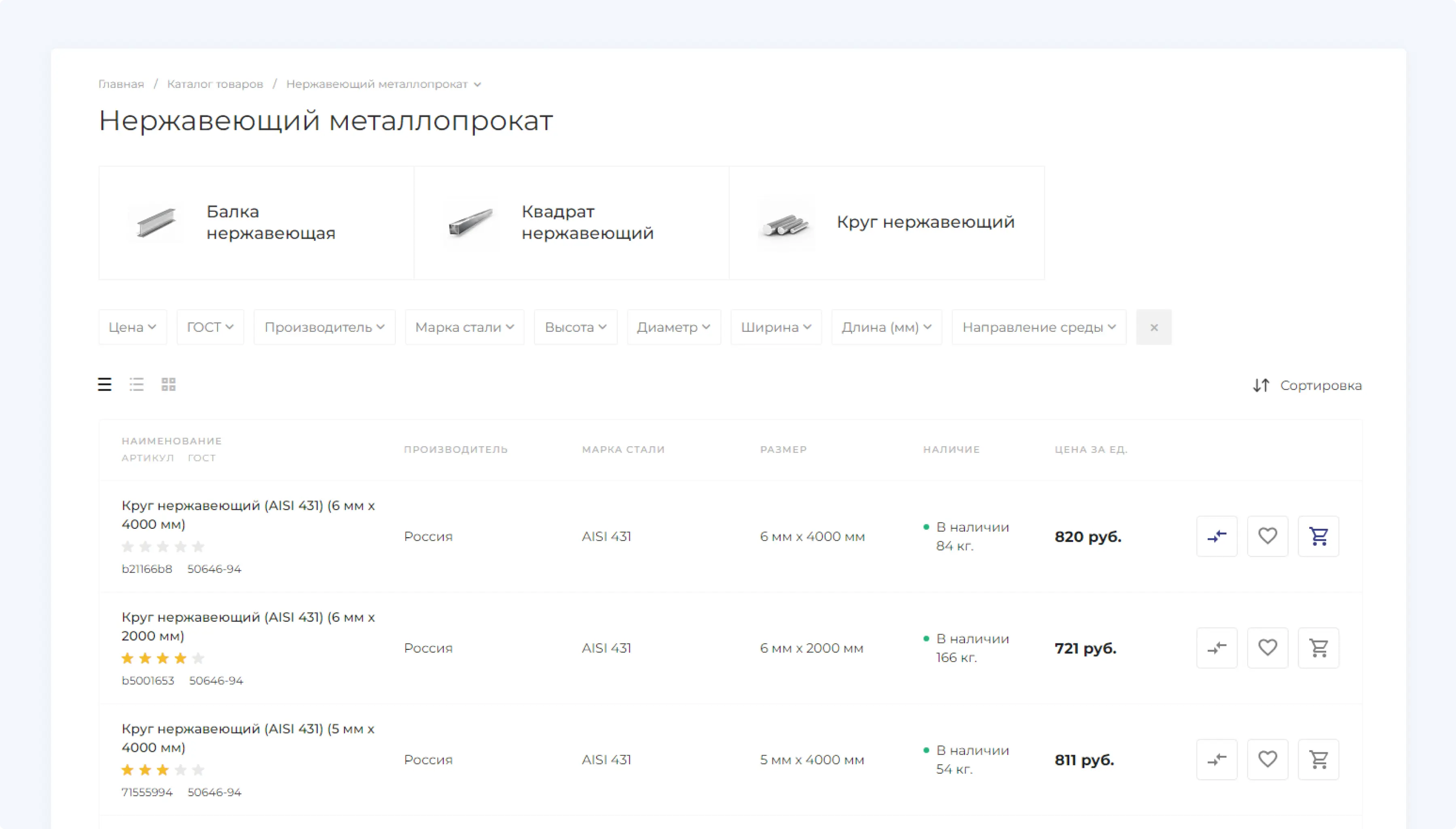Open the Цена filter dropdown
Image resolution: width=1456 pixels, height=829 pixels.
pyautogui.click(x=133, y=327)
